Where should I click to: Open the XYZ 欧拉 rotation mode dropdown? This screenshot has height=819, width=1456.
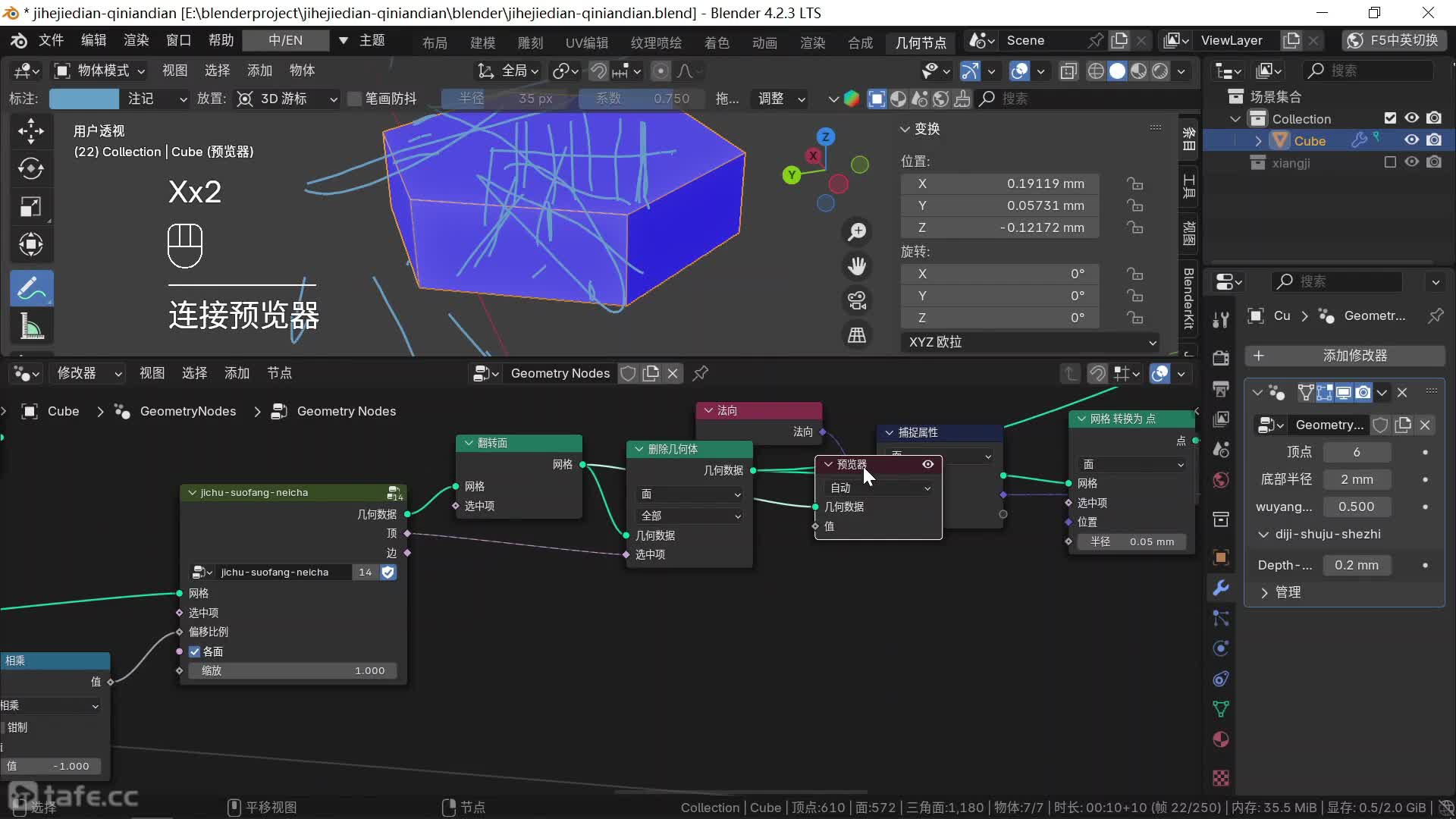pos(1030,342)
